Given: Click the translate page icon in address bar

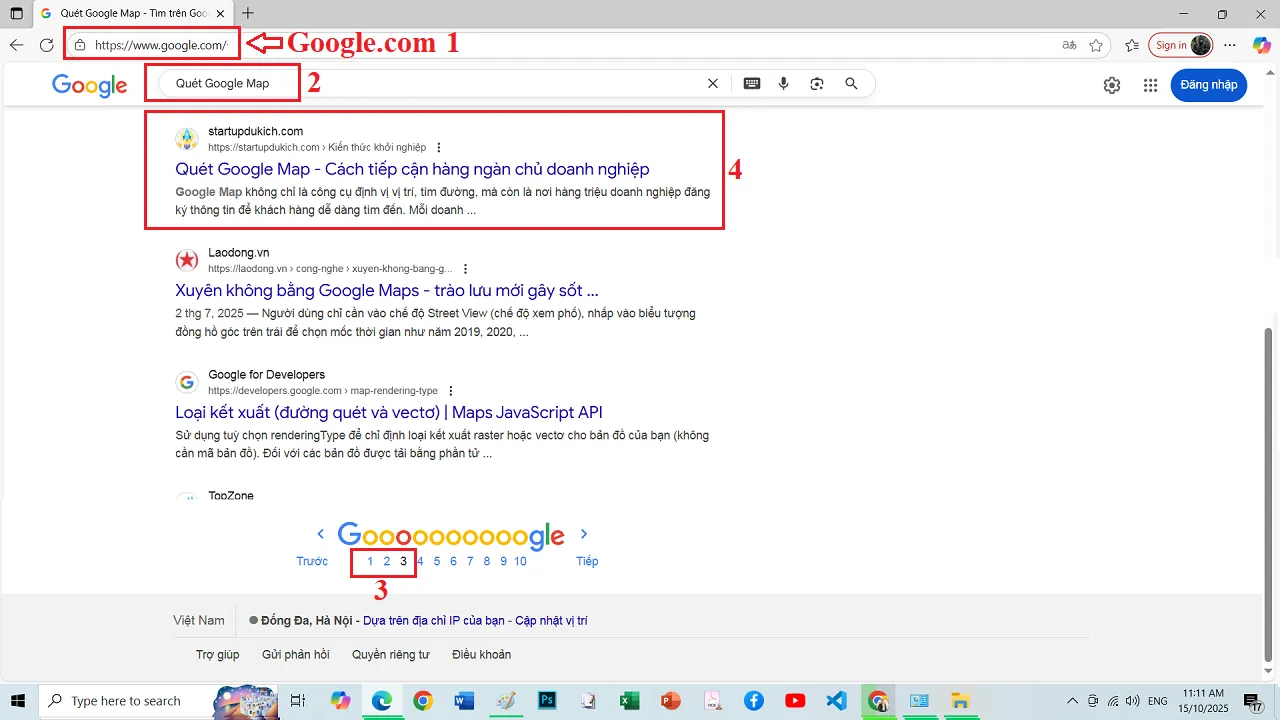Looking at the screenshot, I should click(x=1070, y=45).
